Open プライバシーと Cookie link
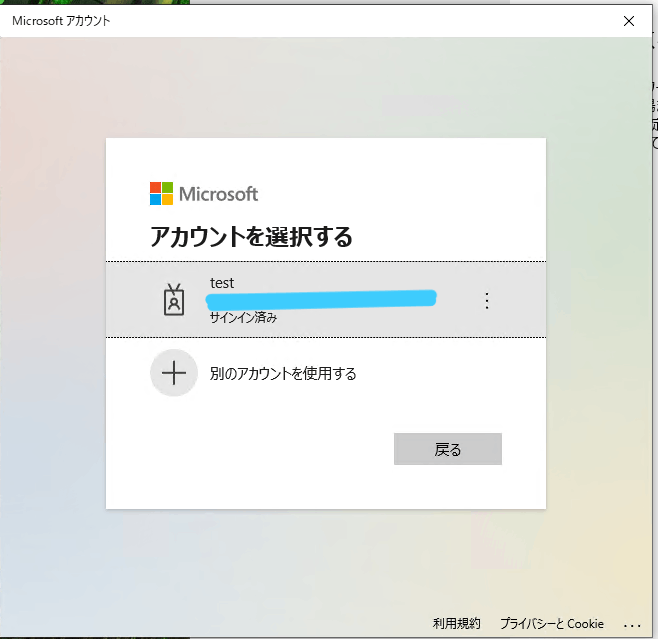This screenshot has width=658, height=639. point(552,623)
